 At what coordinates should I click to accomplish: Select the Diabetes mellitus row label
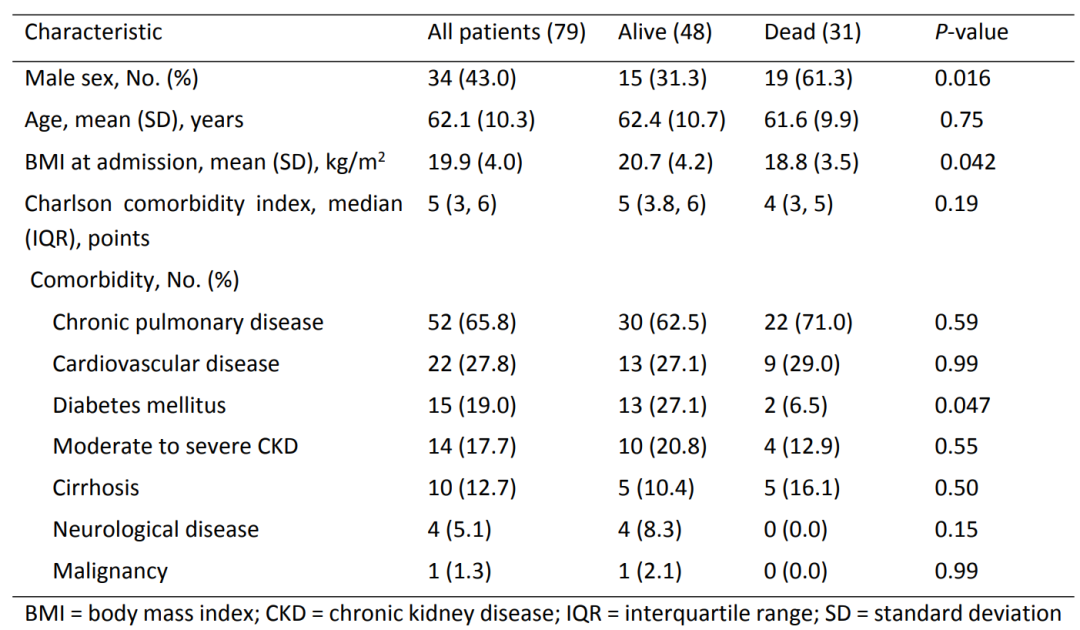[x=139, y=405]
